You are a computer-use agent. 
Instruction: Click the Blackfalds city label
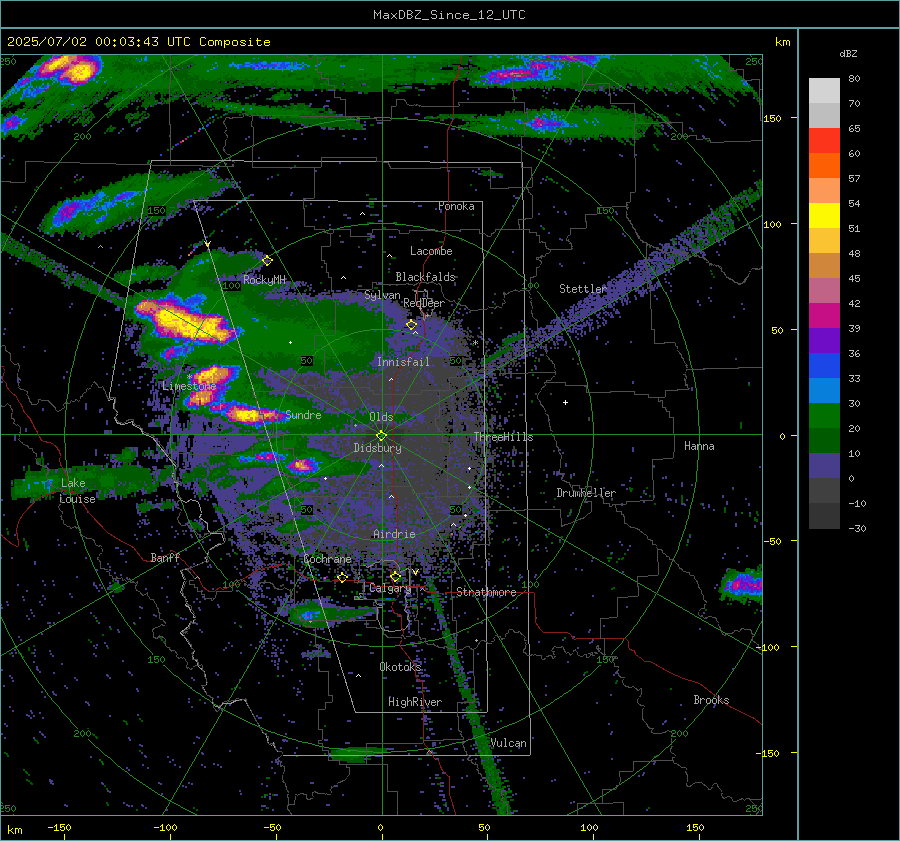tap(425, 277)
